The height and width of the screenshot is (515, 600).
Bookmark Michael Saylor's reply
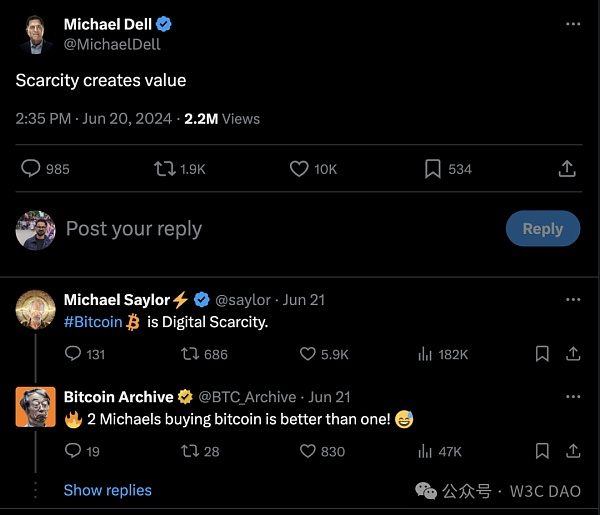[542, 354]
